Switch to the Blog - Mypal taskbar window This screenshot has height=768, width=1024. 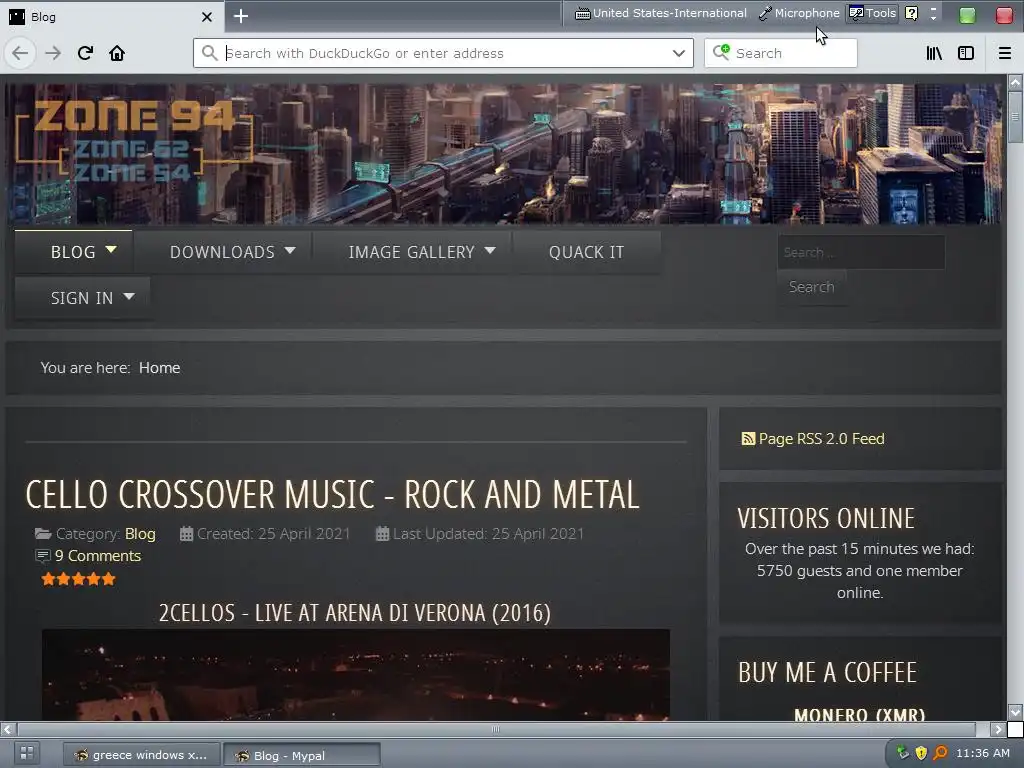click(x=302, y=756)
